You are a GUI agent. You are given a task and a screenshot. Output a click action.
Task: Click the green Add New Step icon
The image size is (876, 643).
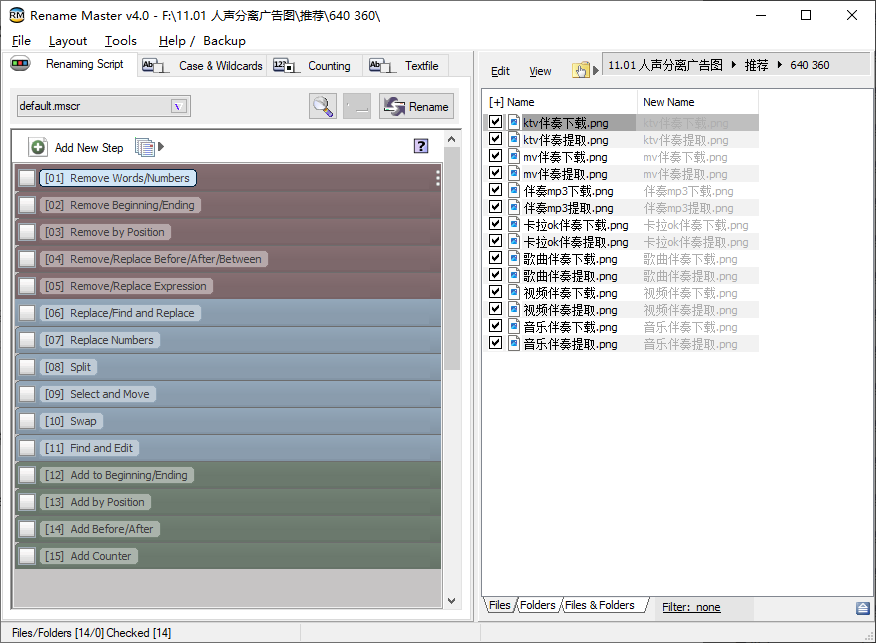pos(38,147)
